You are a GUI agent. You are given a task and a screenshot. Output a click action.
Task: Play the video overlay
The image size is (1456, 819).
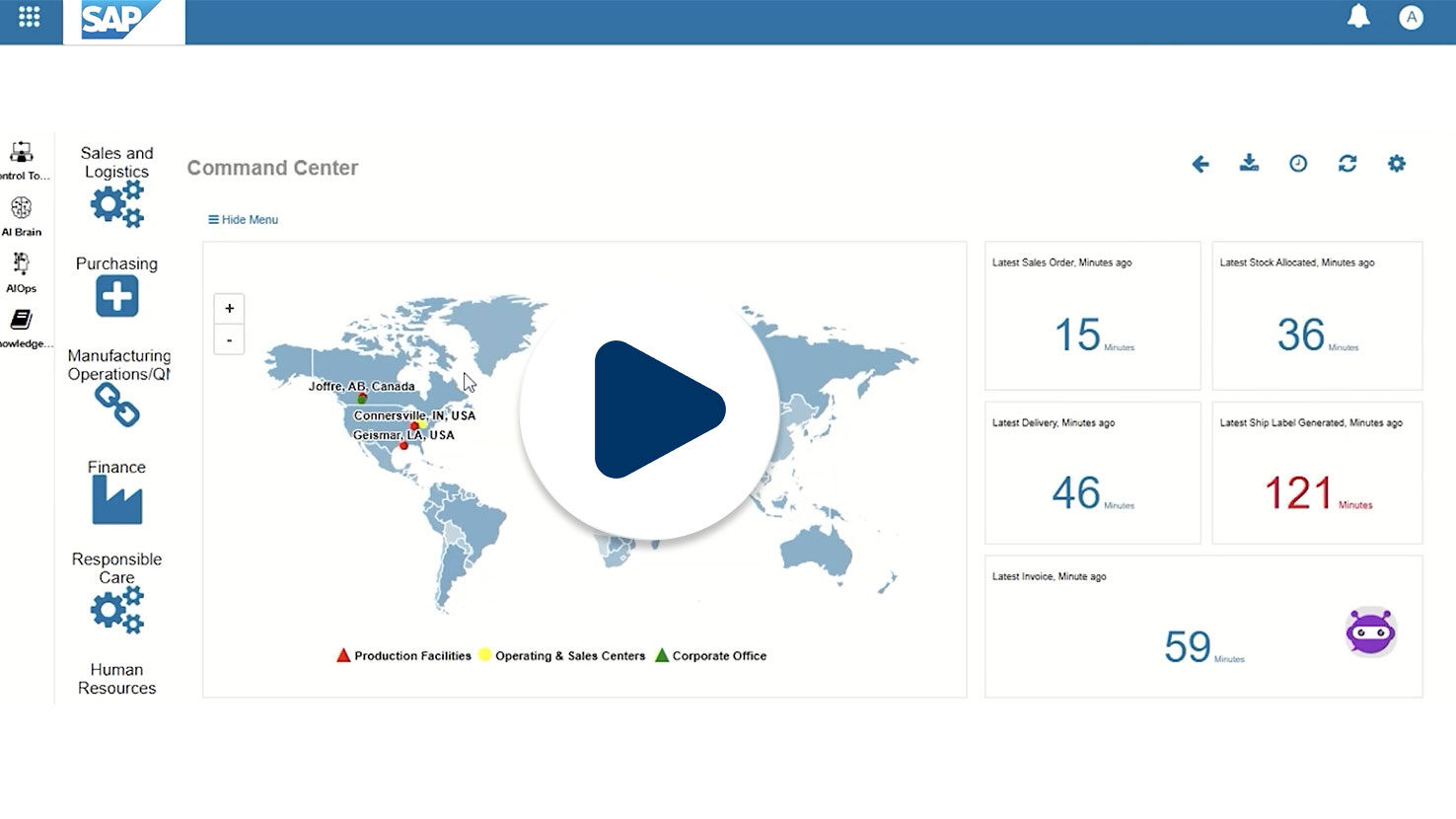coord(649,409)
